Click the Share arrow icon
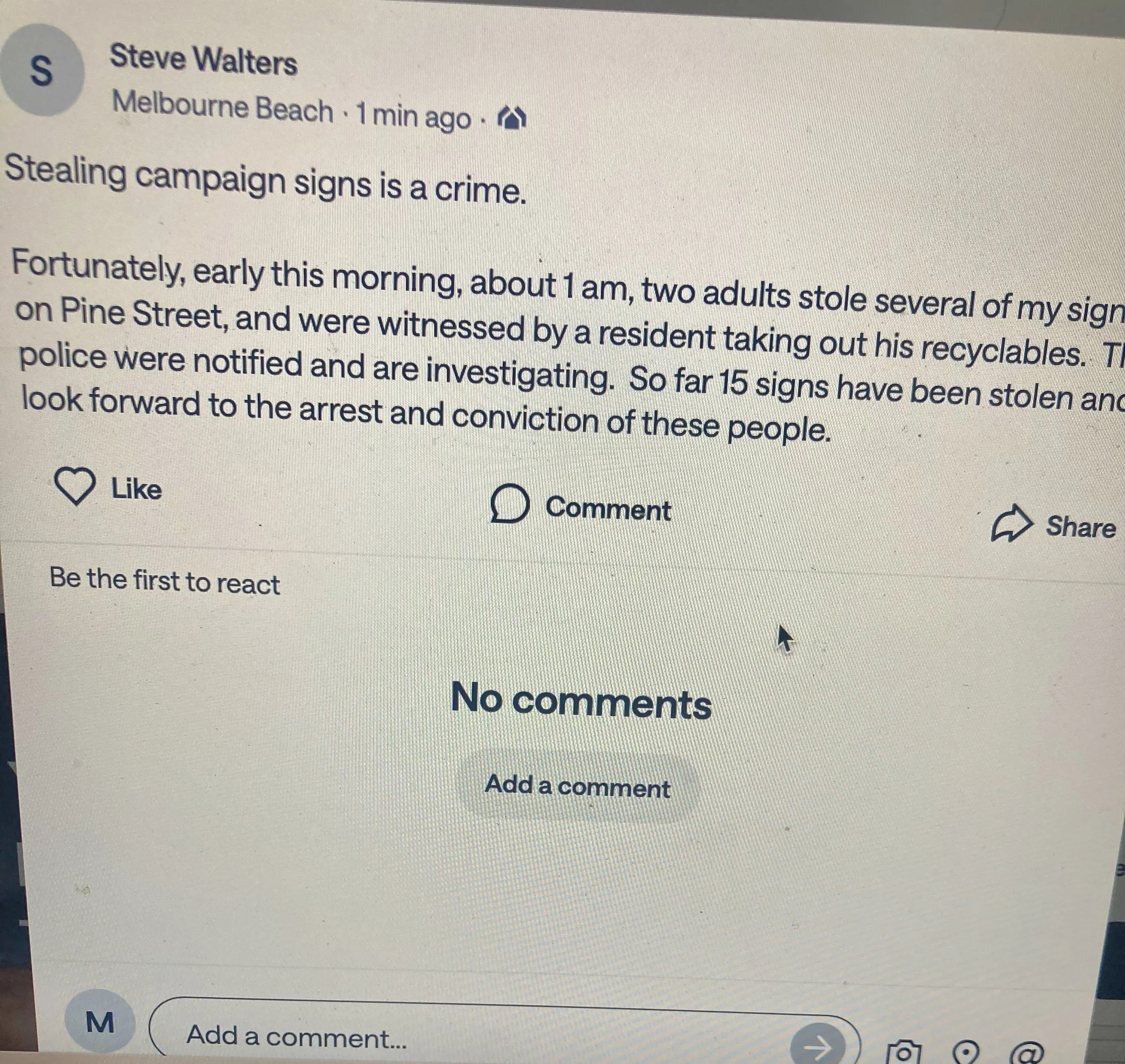Screen dimensions: 1125x1064 coord(1011,523)
